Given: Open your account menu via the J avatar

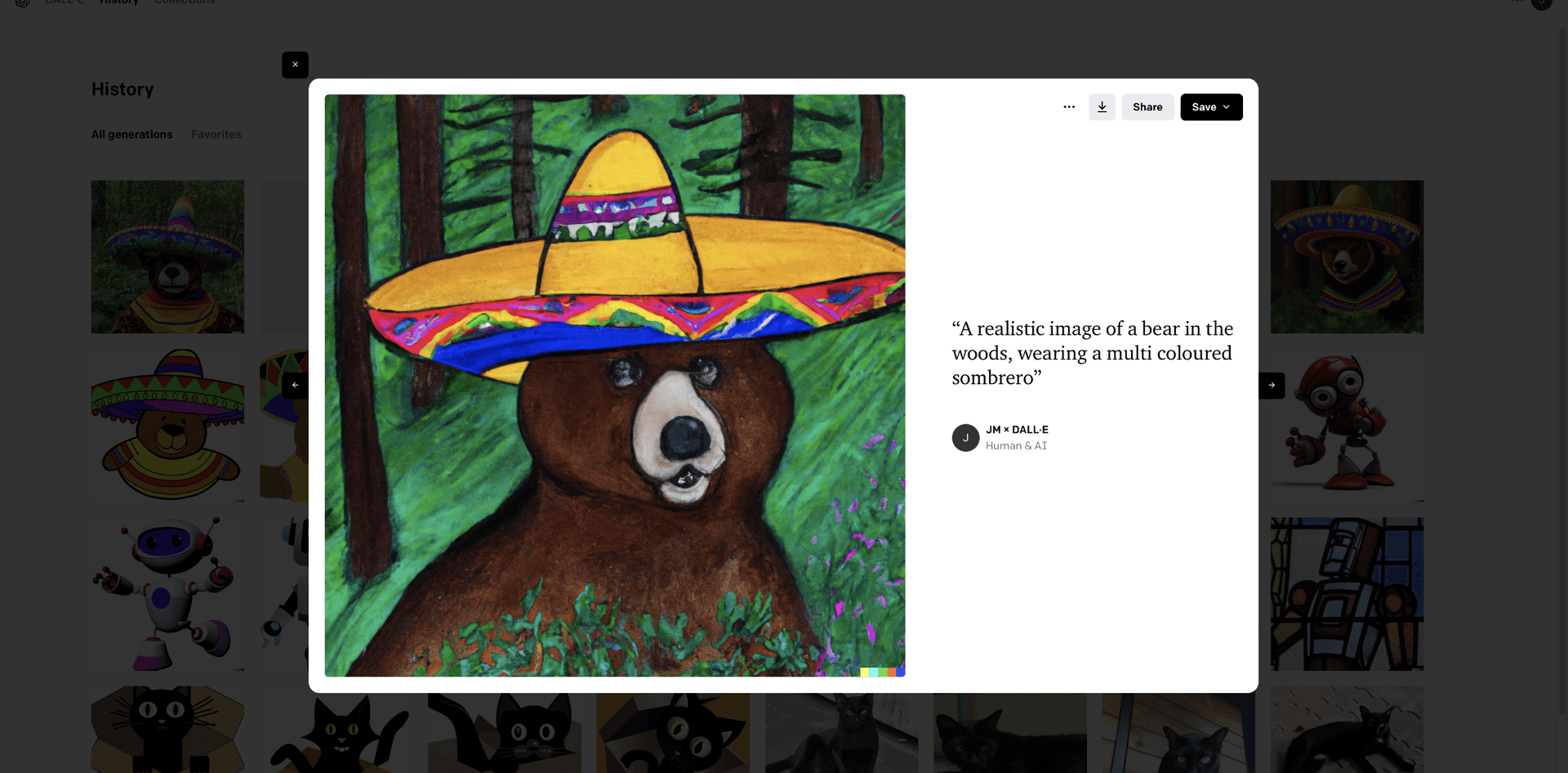Looking at the screenshot, I should [1543, 5].
